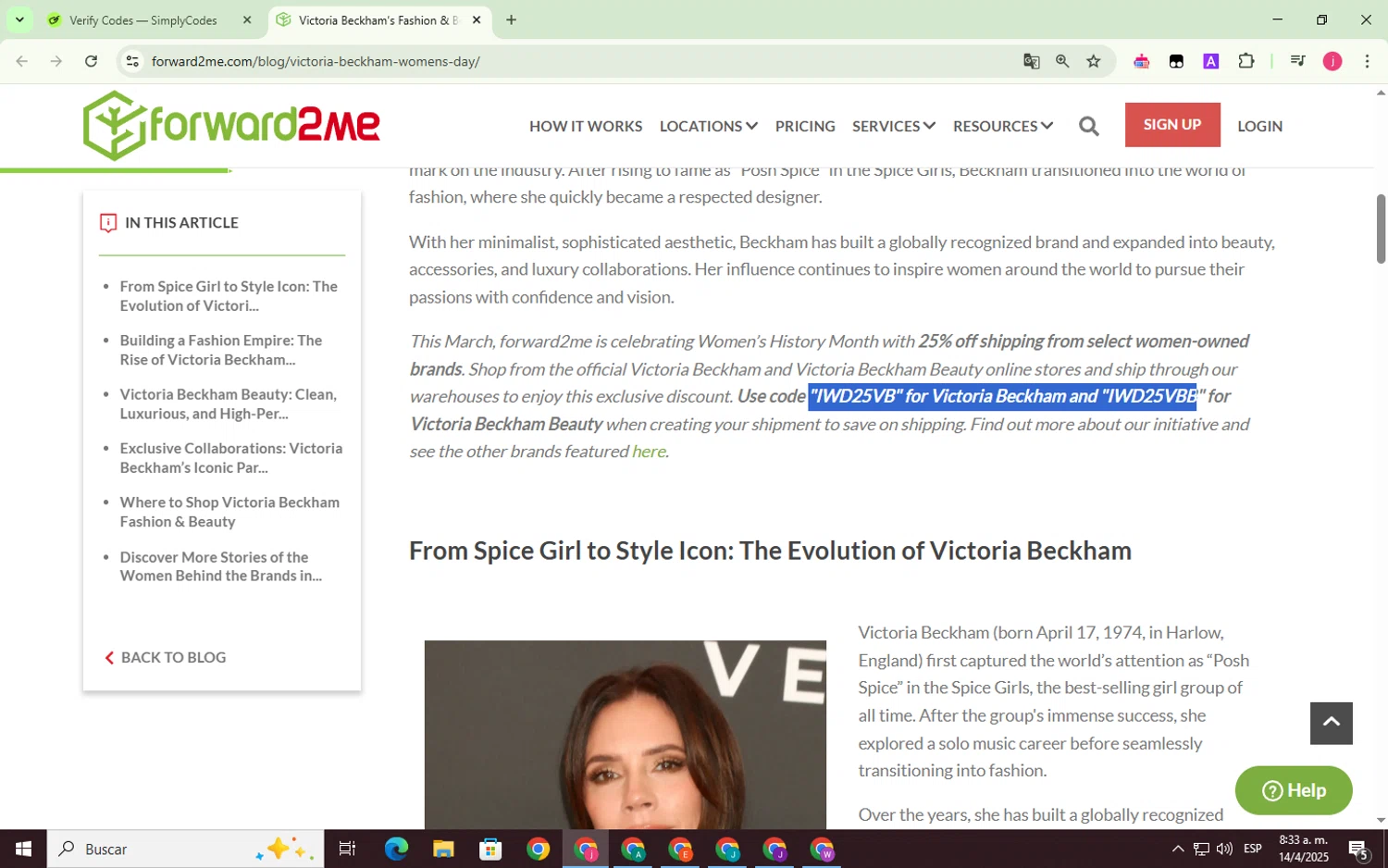This screenshot has height=868, width=1388.
Task: Click the scroll-to-top arrow button
Action: (1332, 723)
